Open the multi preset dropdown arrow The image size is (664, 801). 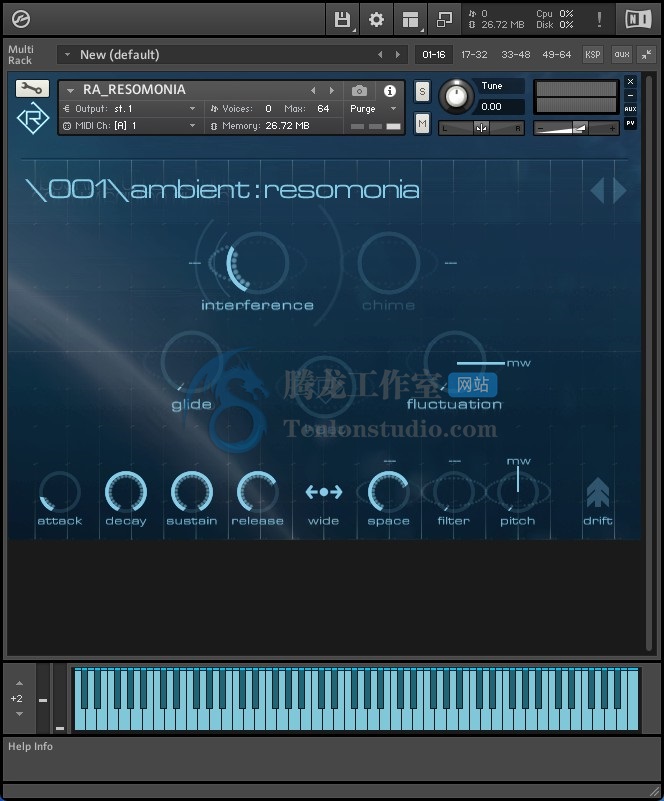click(x=67, y=54)
